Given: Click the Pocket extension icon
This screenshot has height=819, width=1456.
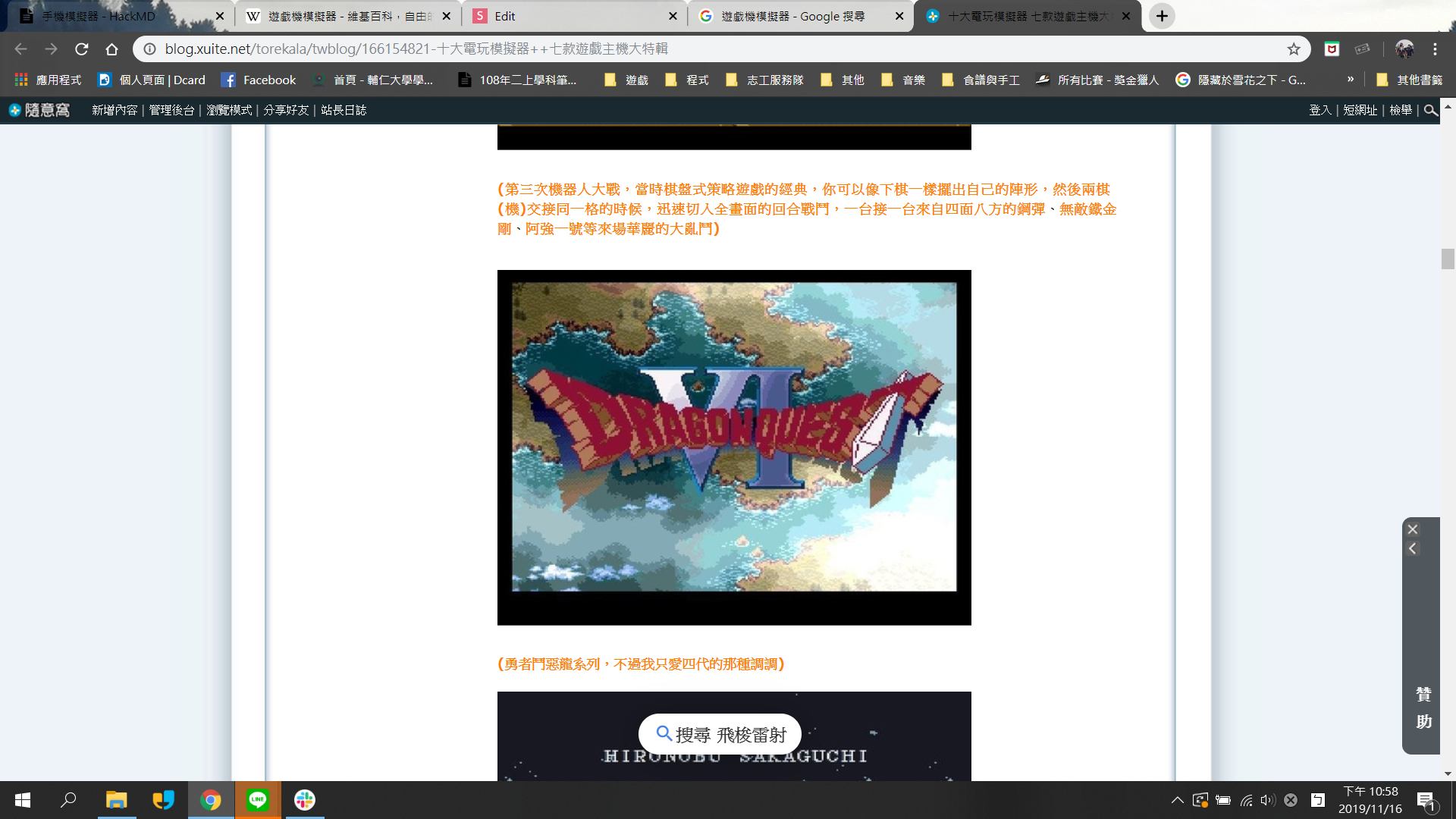Looking at the screenshot, I should pos(1332,49).
